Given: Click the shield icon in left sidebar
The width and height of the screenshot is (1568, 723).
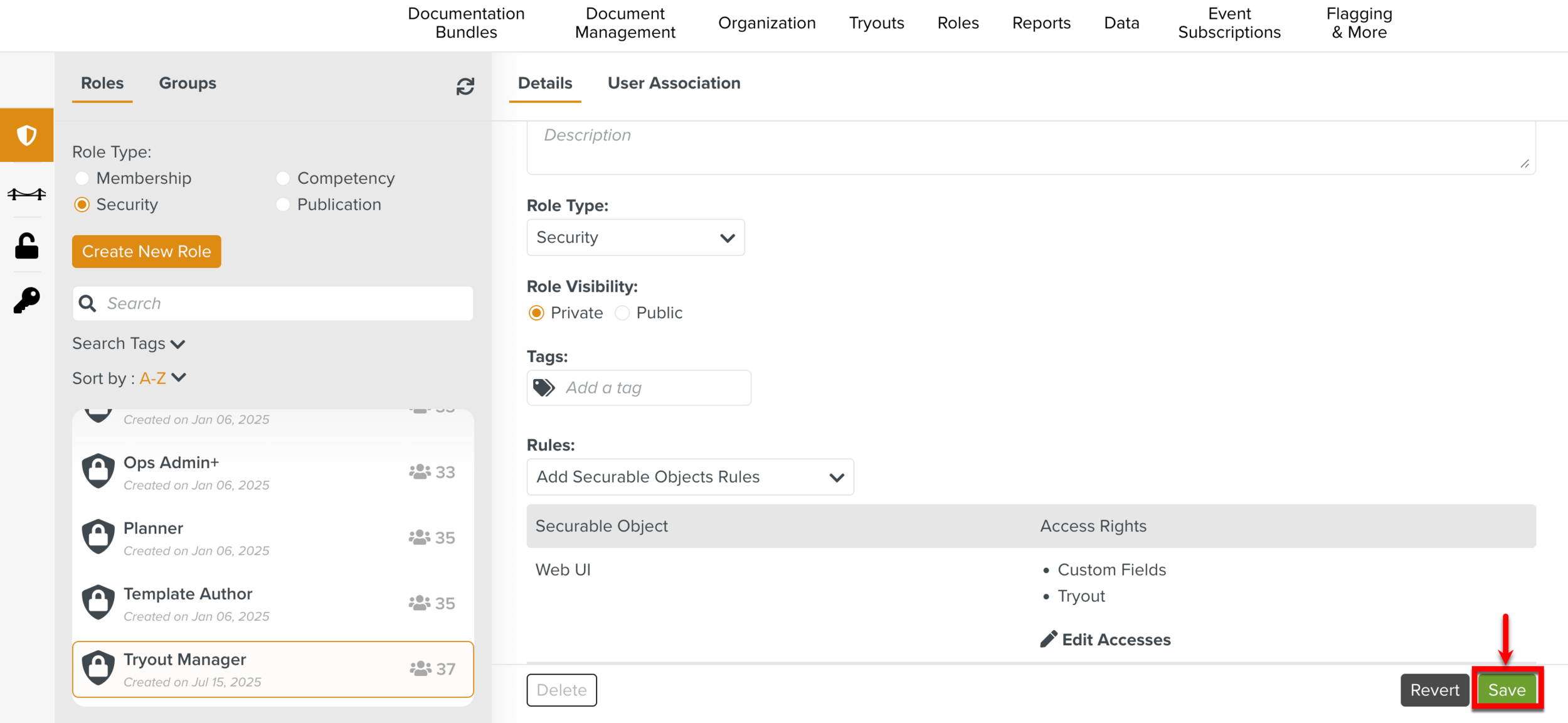Looking at the screenshot, I should point(26,135).
